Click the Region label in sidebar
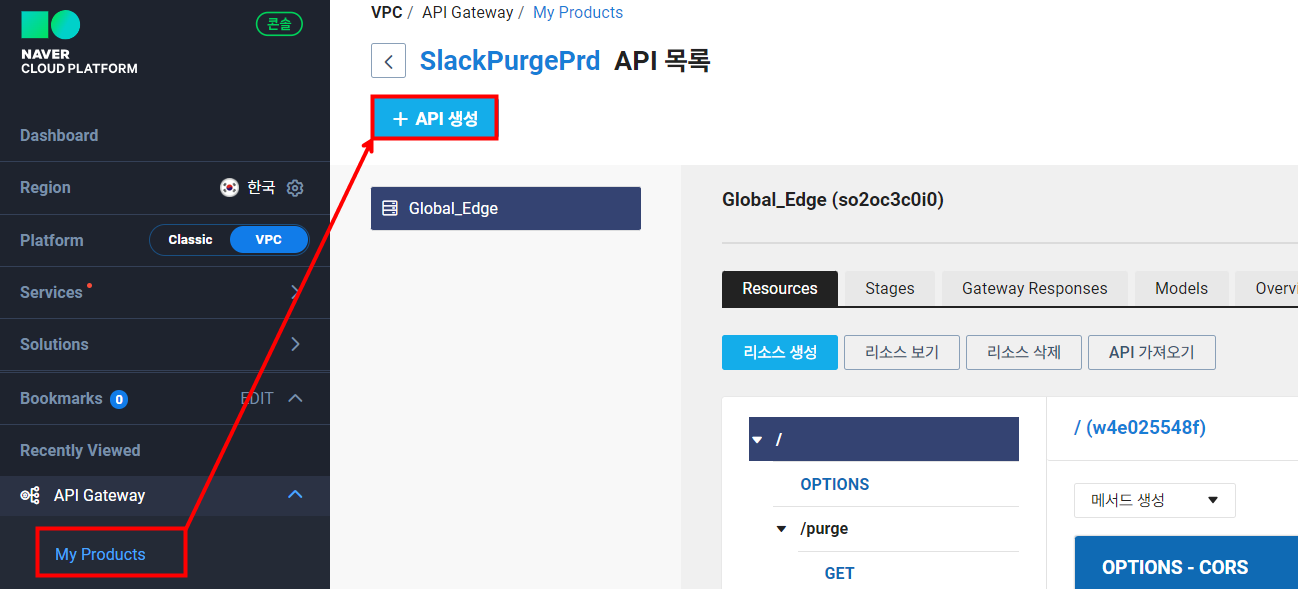 pyautogui.click(x=45, y=187)
